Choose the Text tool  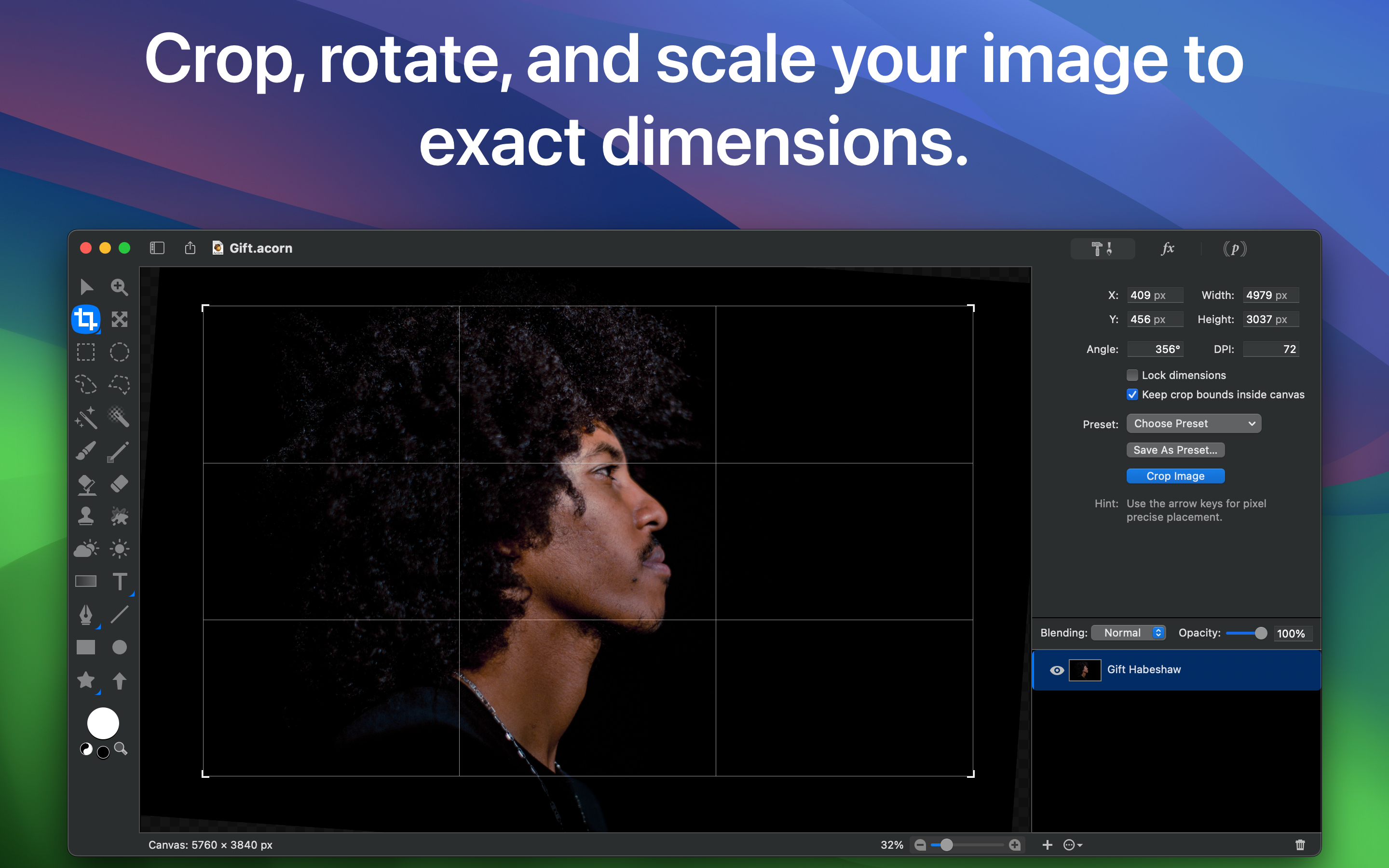[x=120, y=582]
